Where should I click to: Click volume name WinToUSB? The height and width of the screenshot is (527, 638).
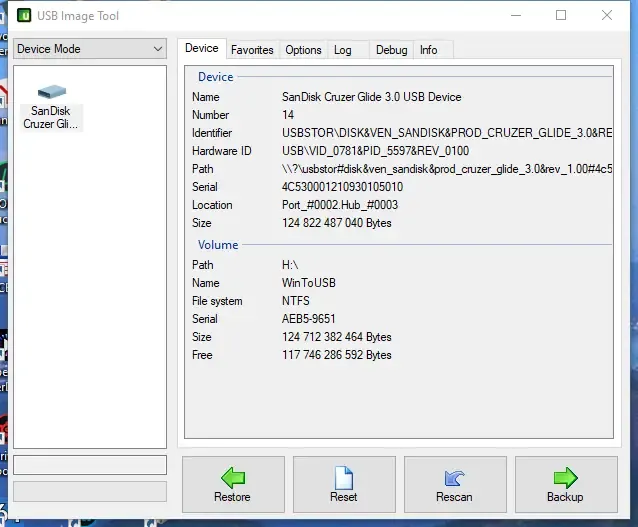pyautogui.click(x=308, y=283)
